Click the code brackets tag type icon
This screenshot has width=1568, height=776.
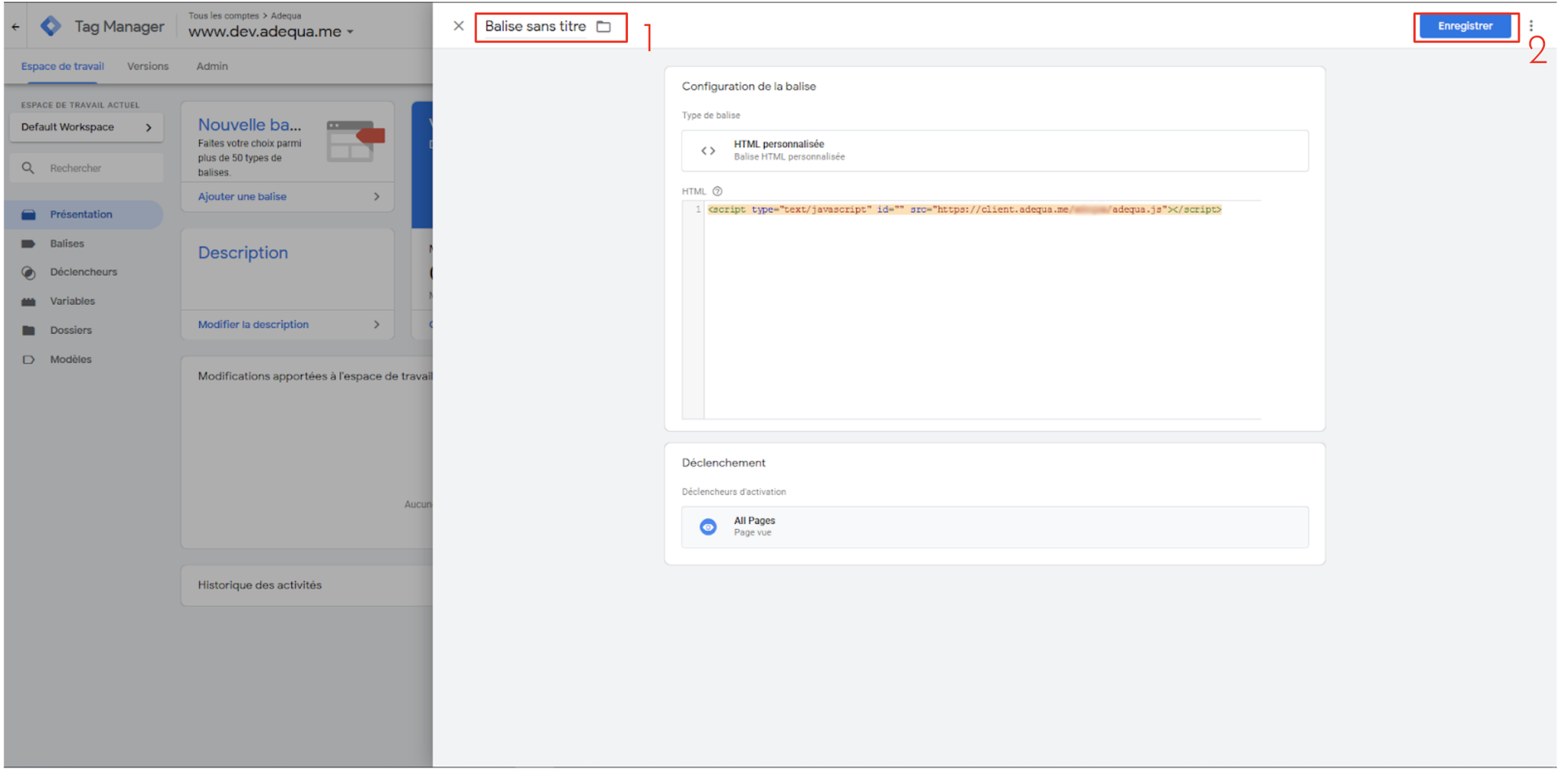[708, 151]
